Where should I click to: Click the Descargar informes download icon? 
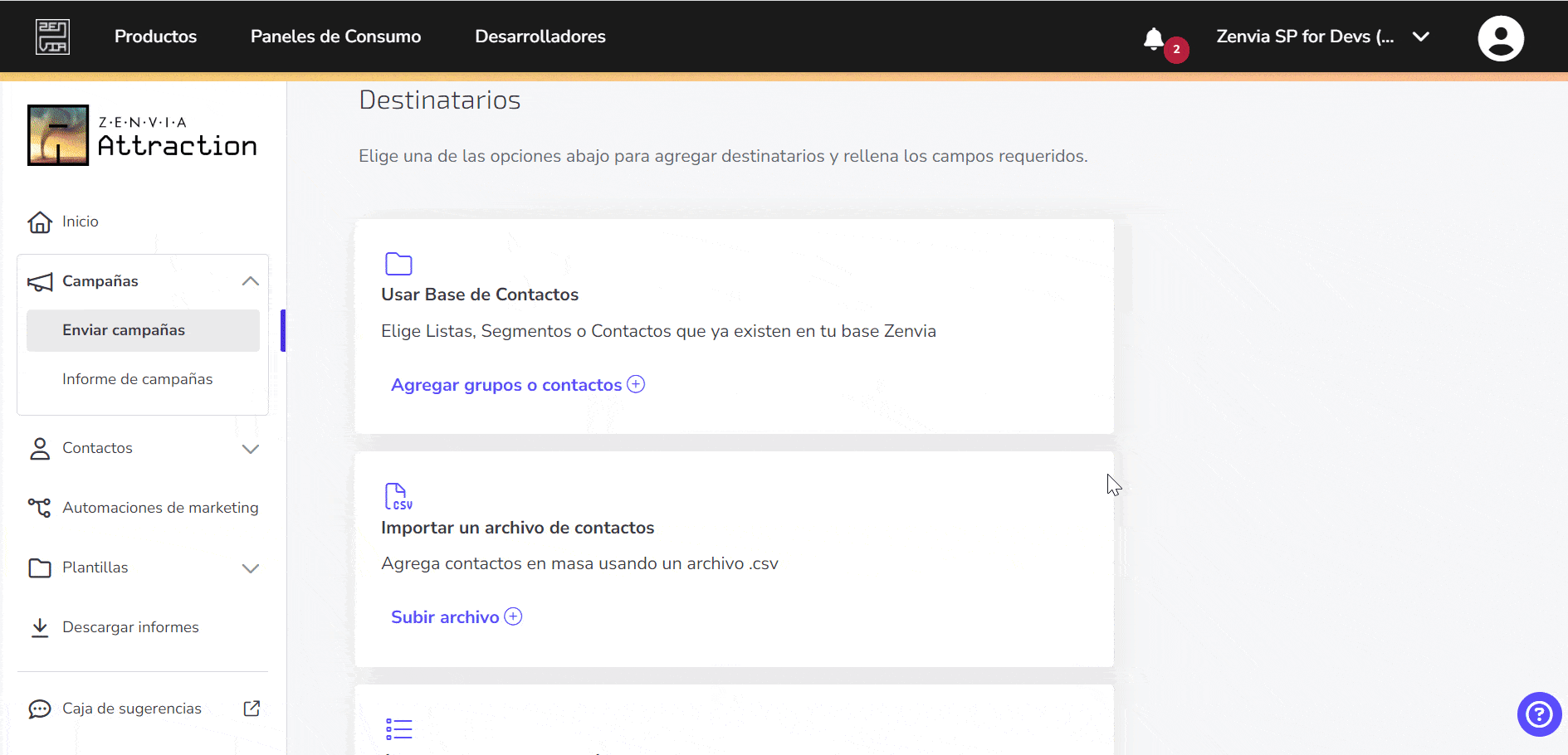tap(39, 626)
